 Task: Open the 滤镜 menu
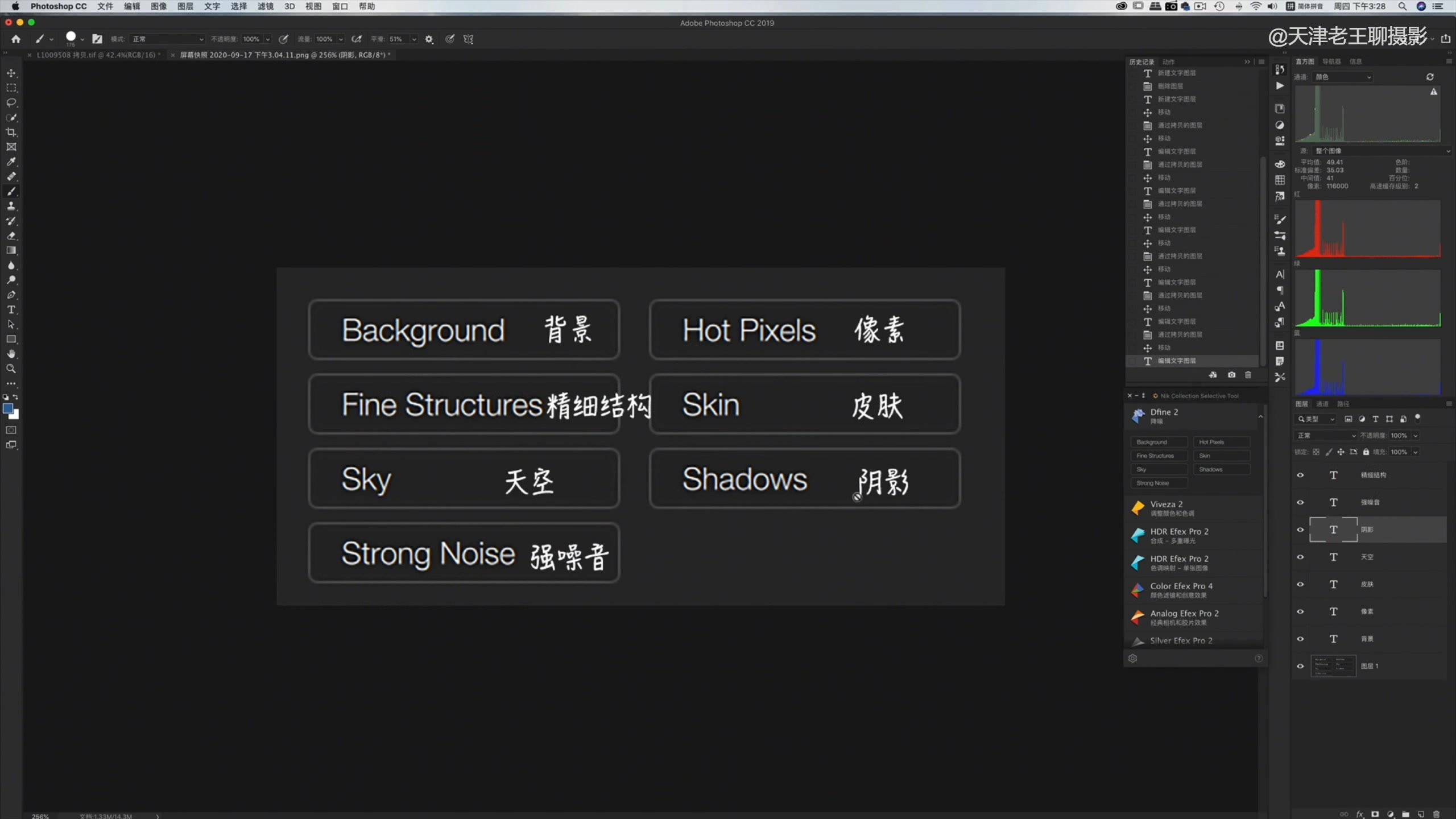coord(265,6)
